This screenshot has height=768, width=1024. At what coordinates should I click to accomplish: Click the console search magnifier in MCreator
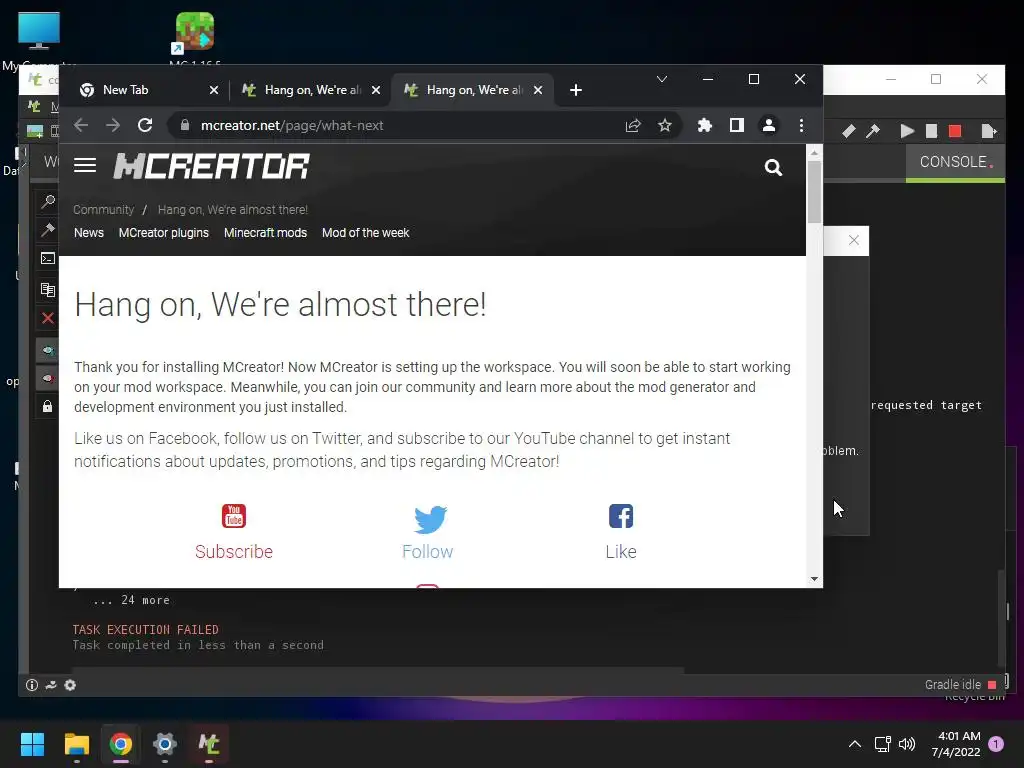coord(48,202)
